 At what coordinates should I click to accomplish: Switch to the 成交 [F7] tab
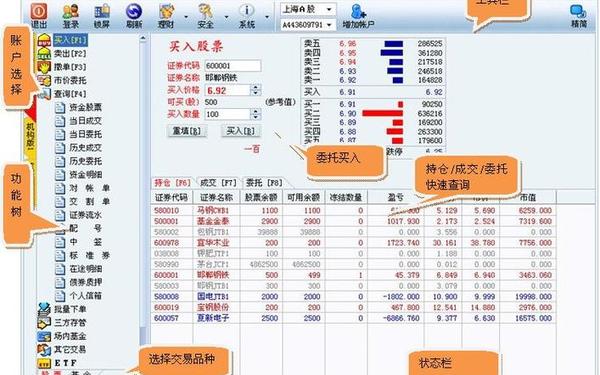(x=219, y=183)
